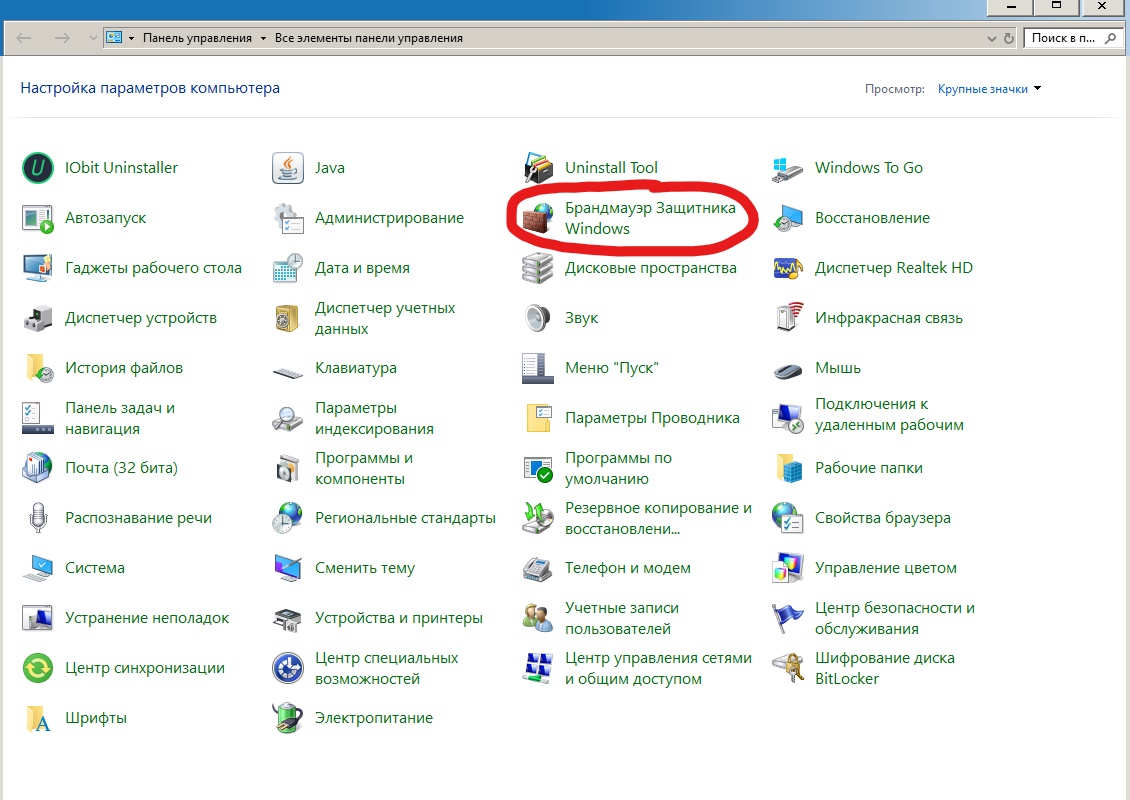Open the Диспетчер учетных данных safe icon

click(288, 318)
